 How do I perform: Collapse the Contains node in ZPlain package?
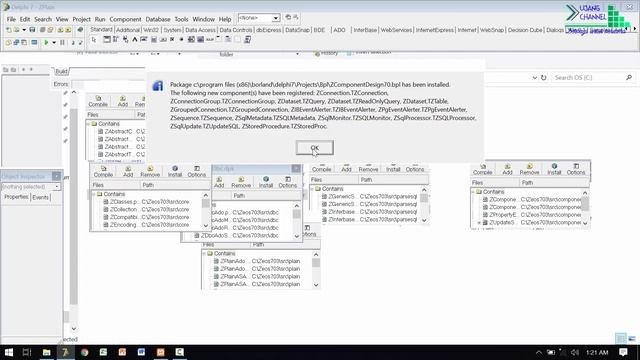click(204, 253)
